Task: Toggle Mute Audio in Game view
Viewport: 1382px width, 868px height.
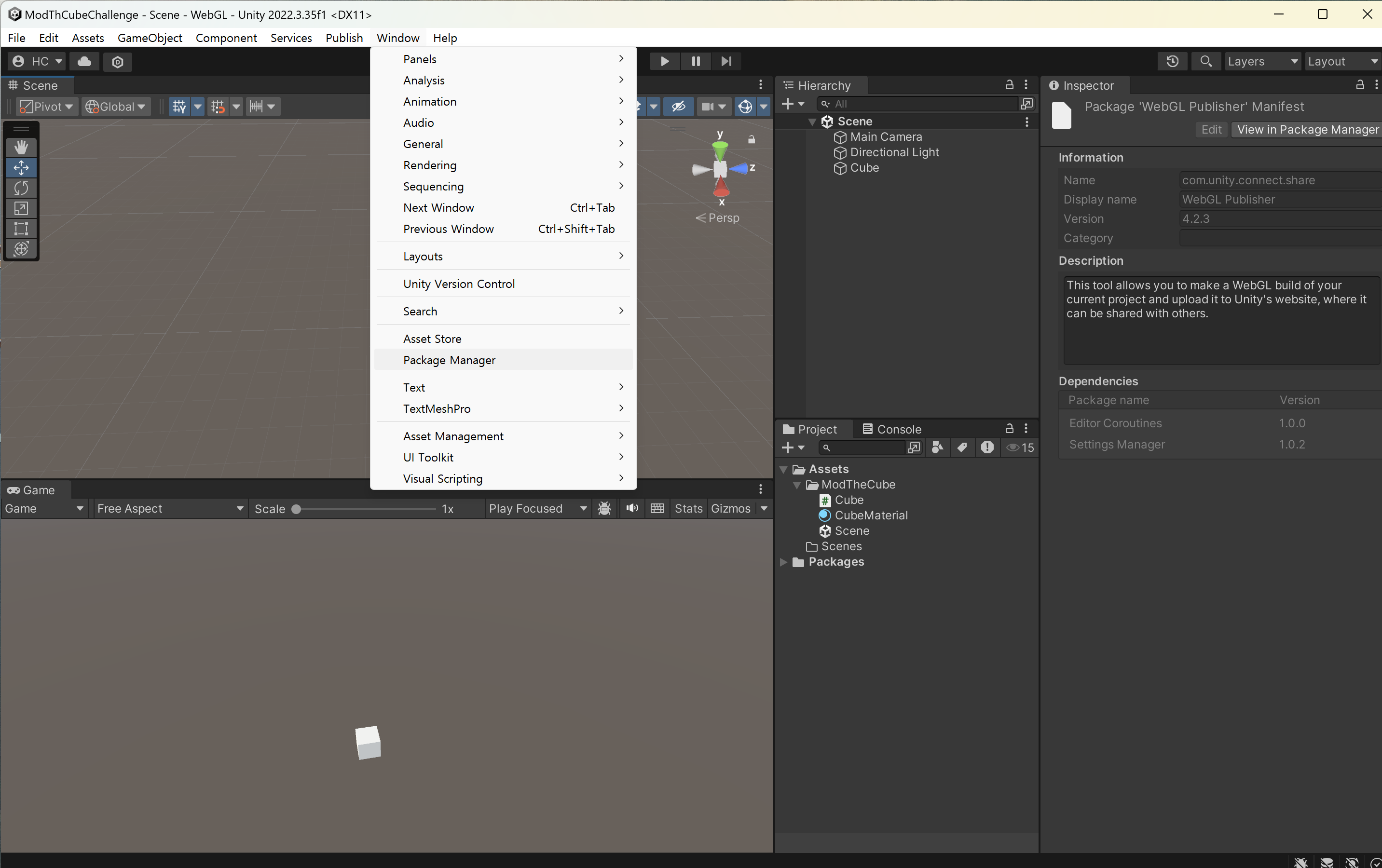Action: [632, 508]
